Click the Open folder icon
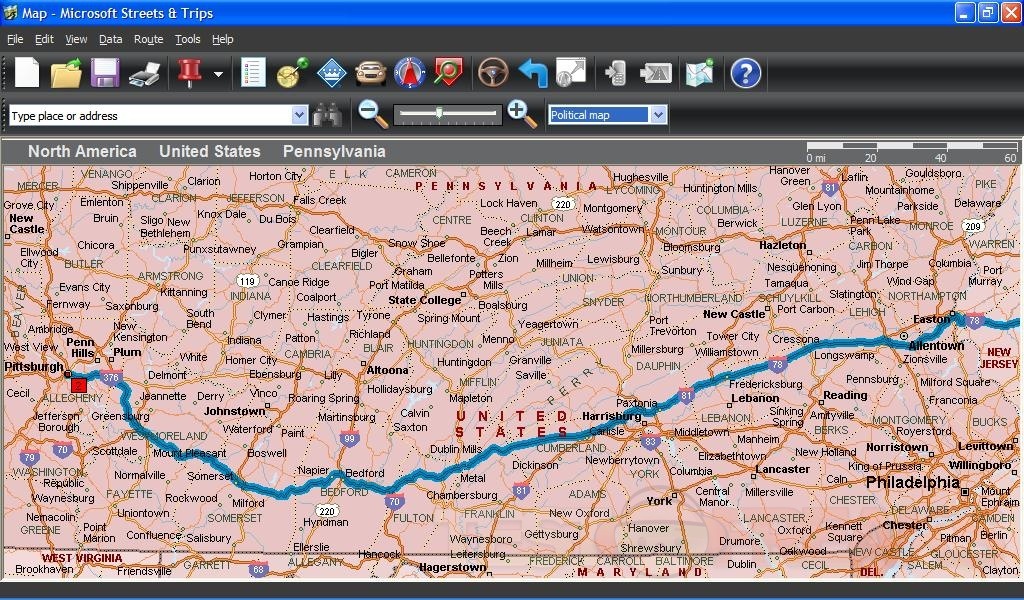The image size is (1024, 600). [x=66, y=73]
